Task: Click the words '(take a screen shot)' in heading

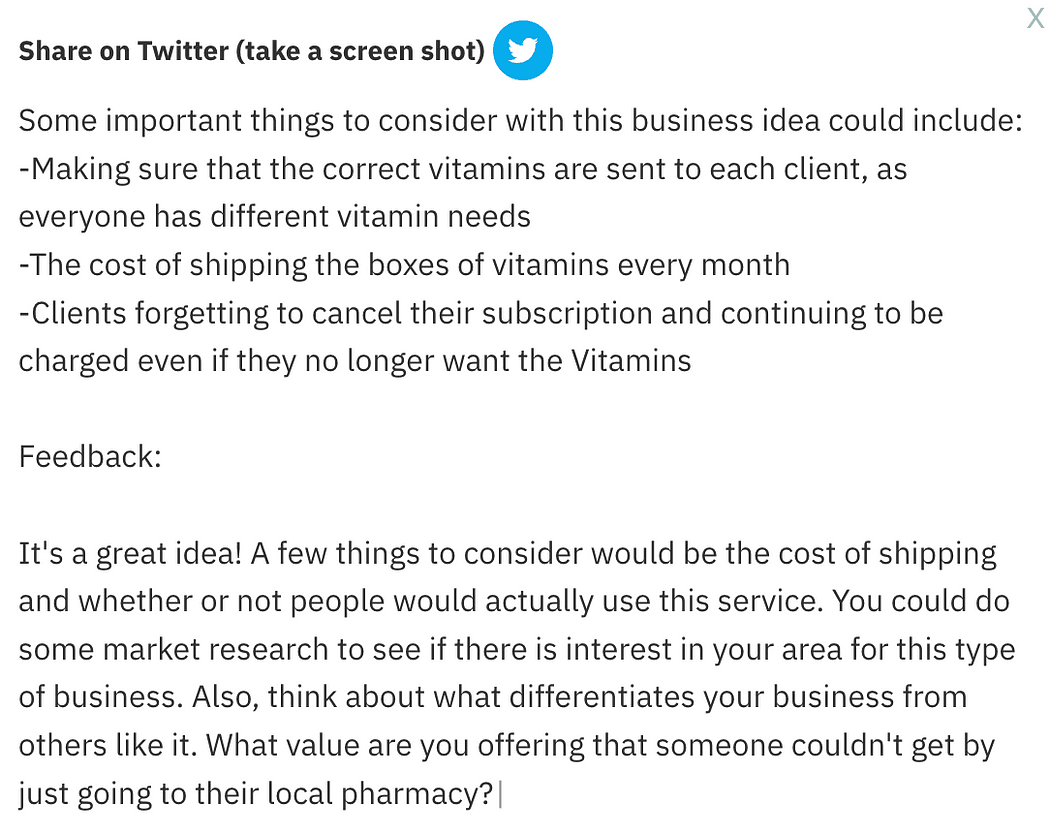Action: click(x=360, y=52)
